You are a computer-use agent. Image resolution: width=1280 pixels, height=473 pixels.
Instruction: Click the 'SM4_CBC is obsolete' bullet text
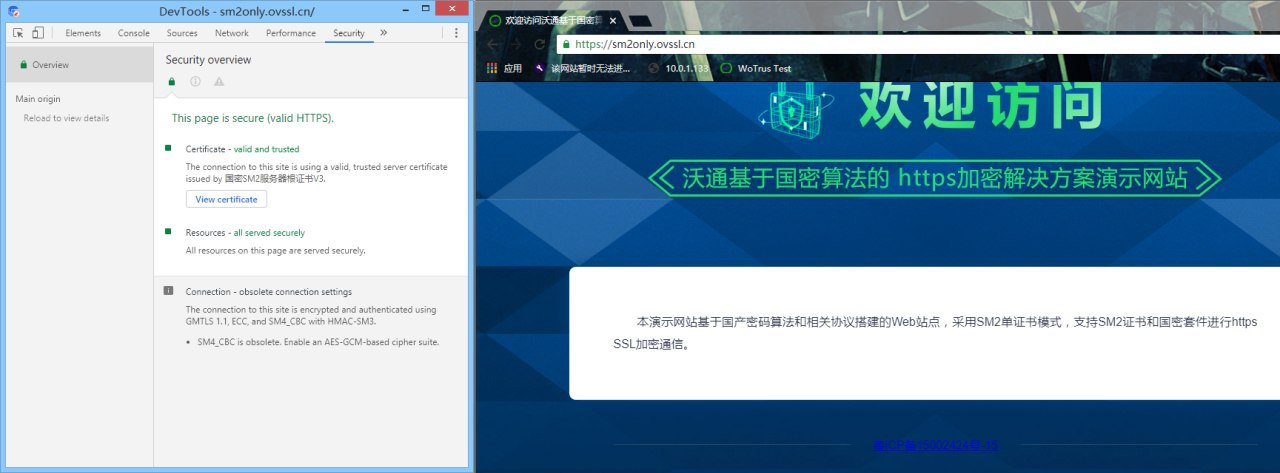click(318, 342)
